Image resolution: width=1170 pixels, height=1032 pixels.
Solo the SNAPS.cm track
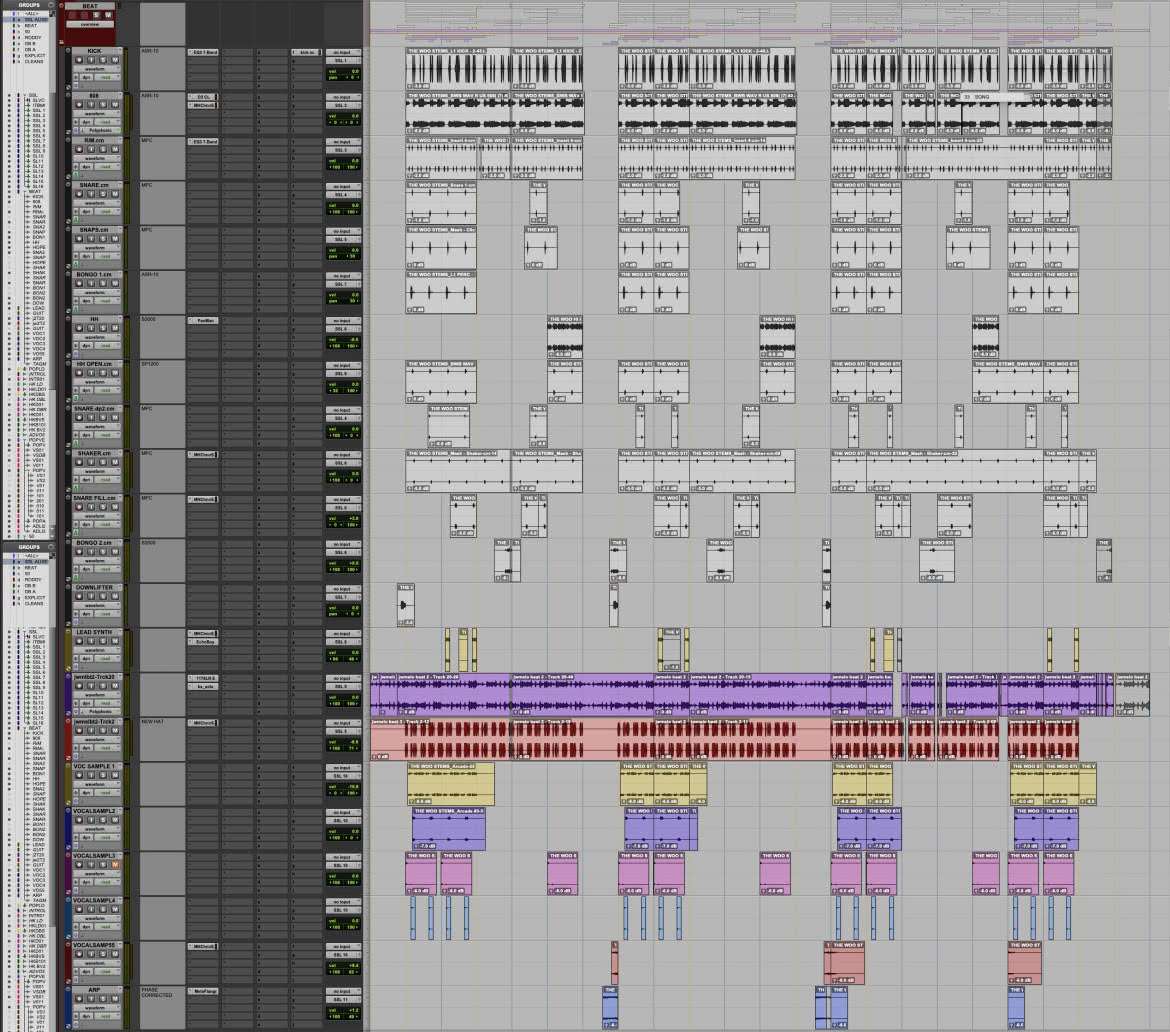(103, 239)
